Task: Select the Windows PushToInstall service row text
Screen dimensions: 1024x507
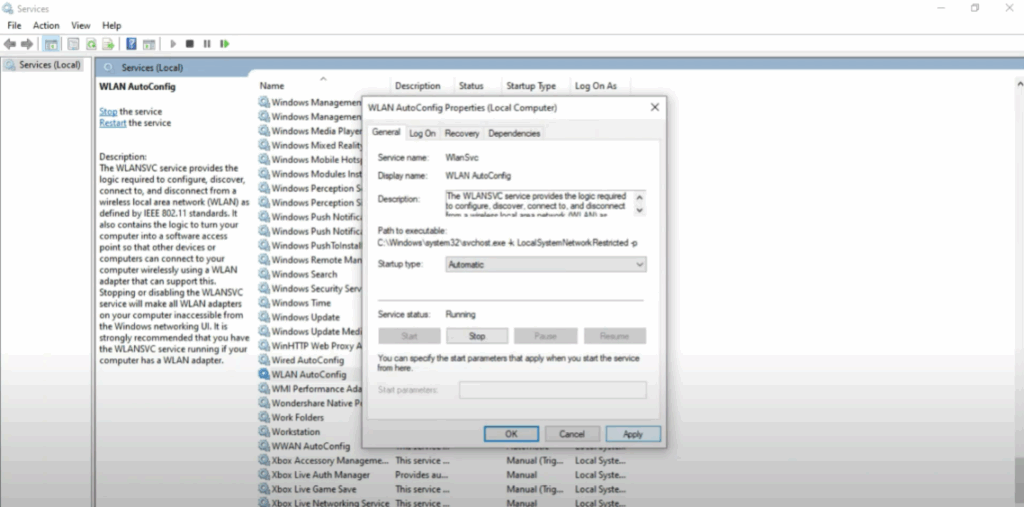Action: [x=316, y=245]
